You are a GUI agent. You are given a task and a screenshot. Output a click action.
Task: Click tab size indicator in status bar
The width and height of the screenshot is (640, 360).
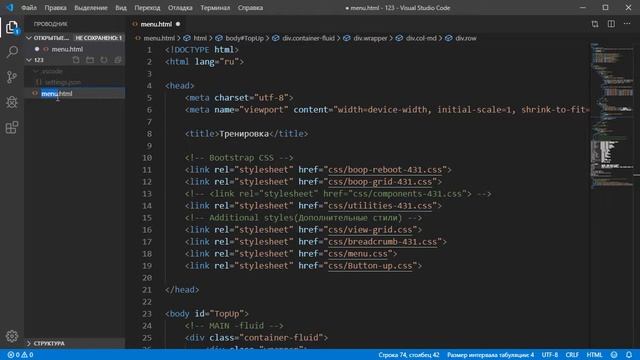tap(490, 355)
